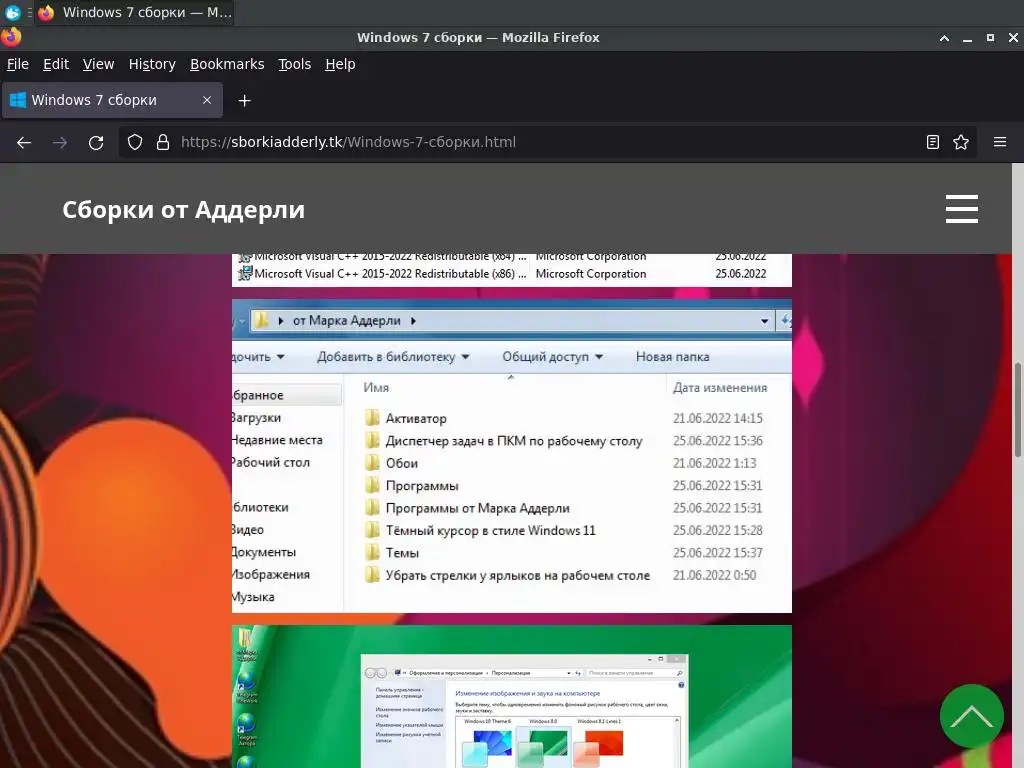Screen dimensions: 1024x768
Task: Open the Tools menu
Action: 295,64
